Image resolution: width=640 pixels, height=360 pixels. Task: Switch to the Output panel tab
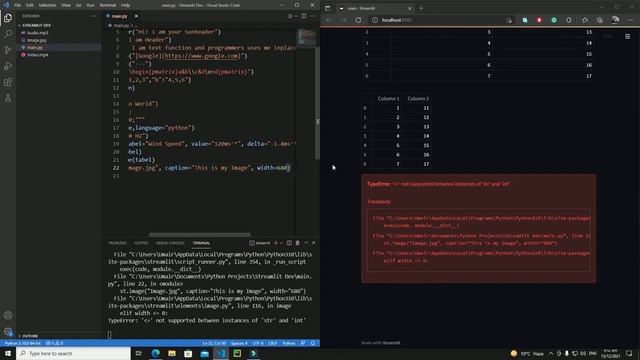(141, 243)
